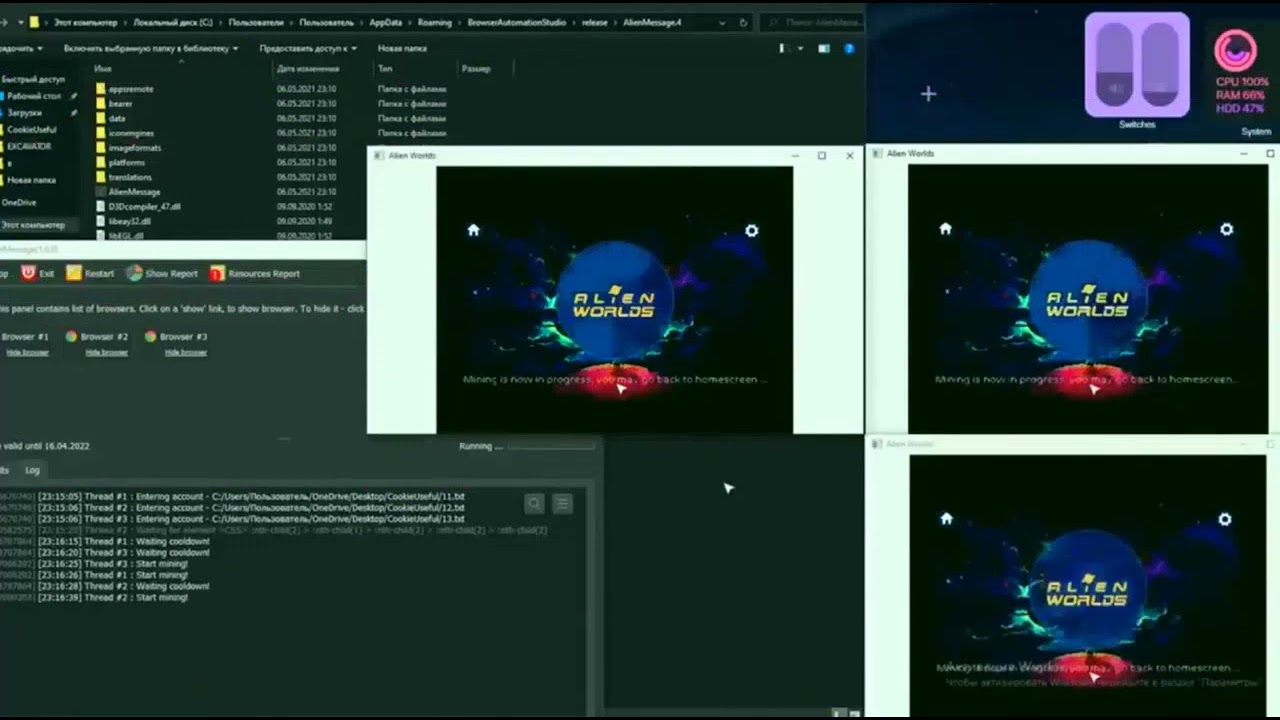
Task: Click the Hide browser link under Browser #1
Action: click(x=27, y=352)
